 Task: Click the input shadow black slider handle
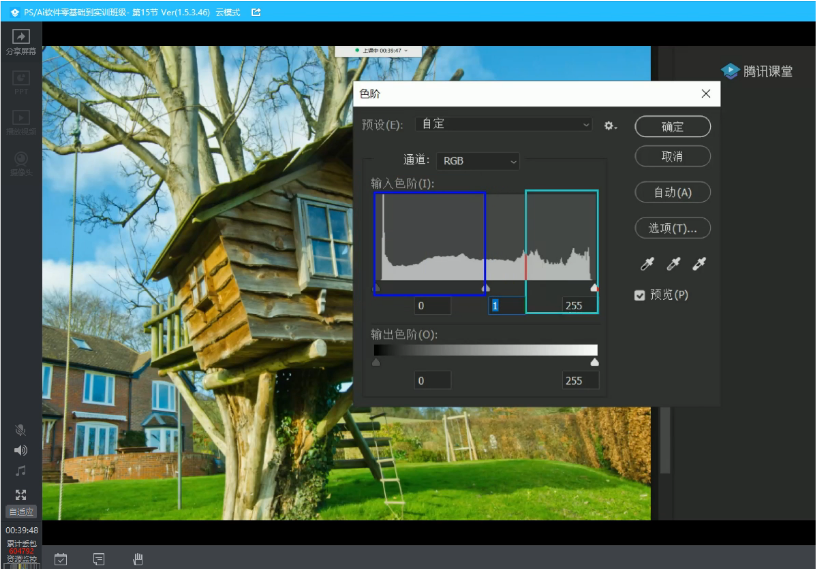(376, 288)
